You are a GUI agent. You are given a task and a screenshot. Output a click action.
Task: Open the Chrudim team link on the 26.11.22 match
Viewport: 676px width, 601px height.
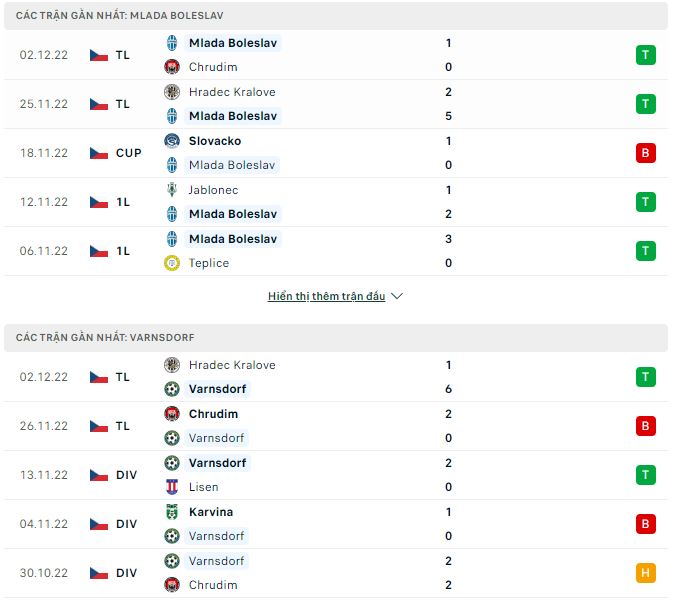click(213, 414)
